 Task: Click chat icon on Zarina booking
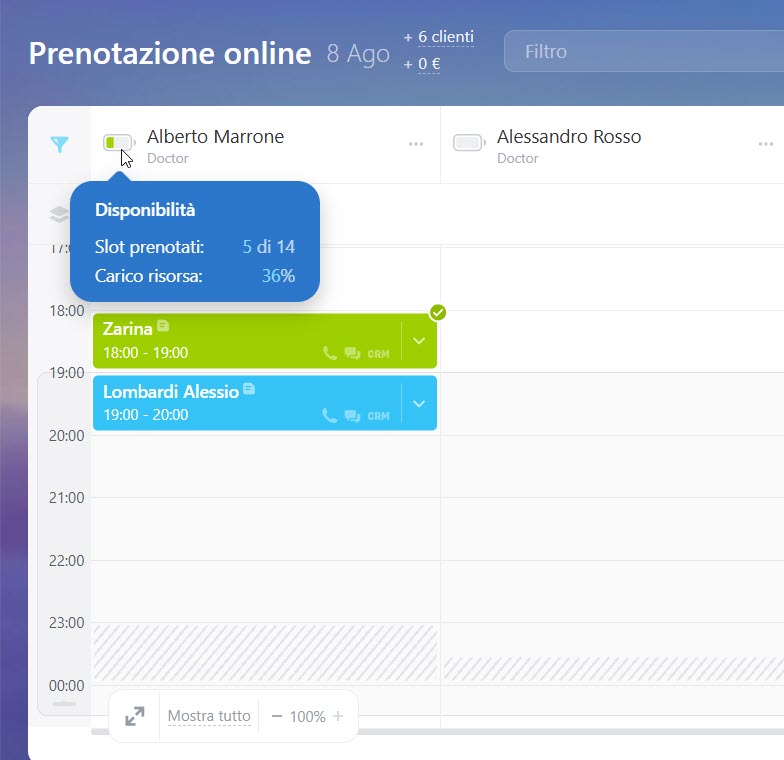(352, 353)
